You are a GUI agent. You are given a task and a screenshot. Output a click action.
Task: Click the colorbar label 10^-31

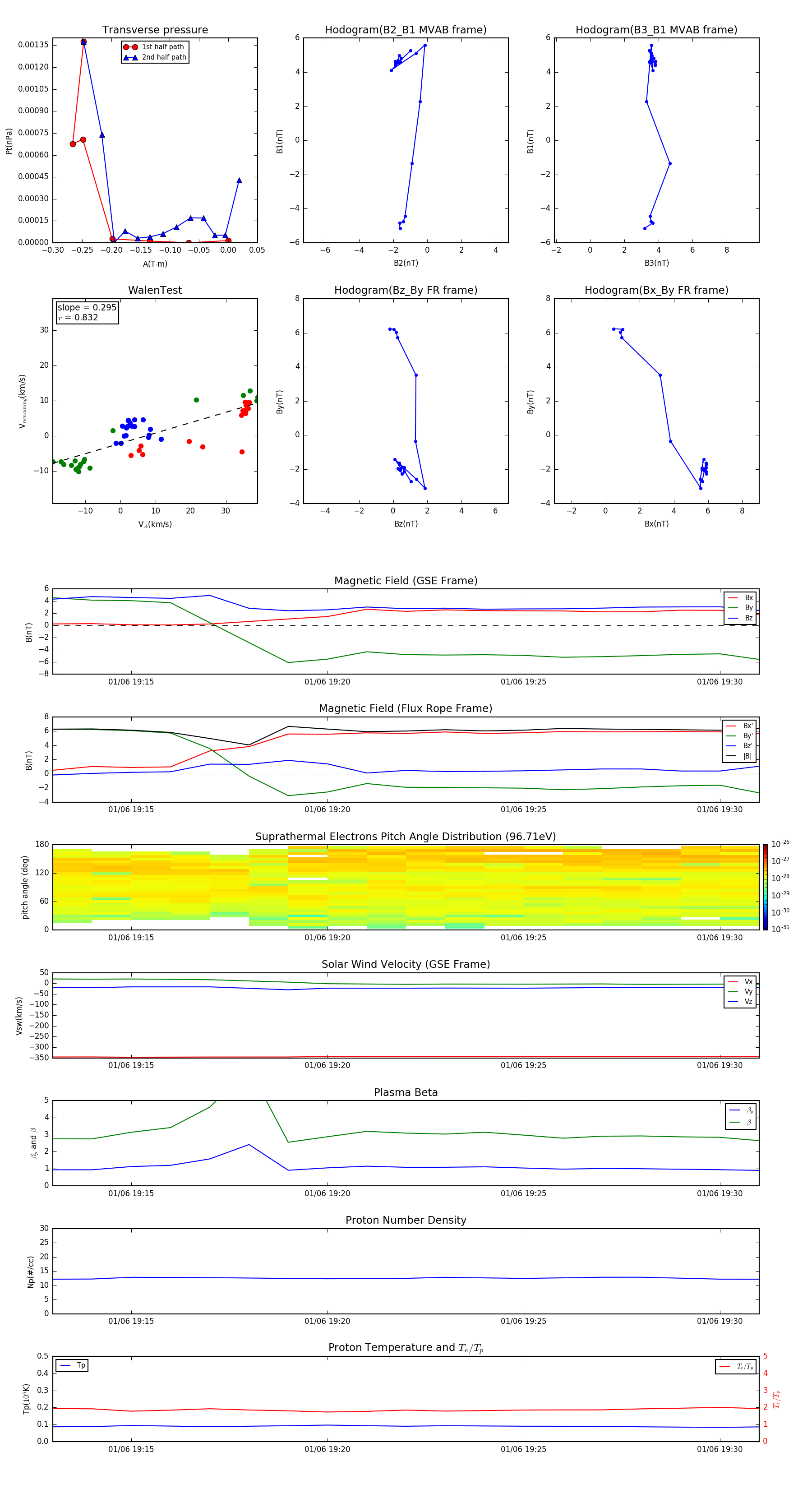click(780, 929)
